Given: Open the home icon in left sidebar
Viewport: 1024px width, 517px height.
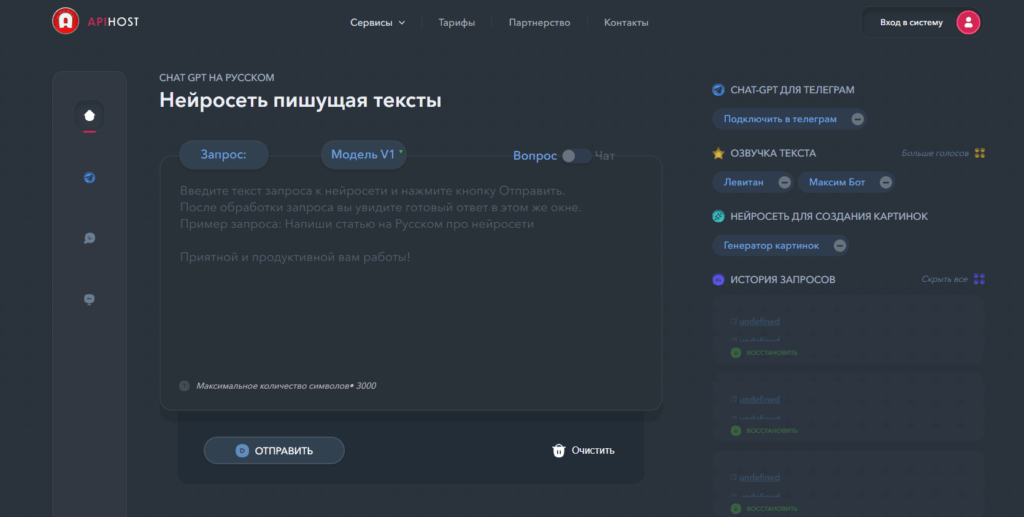Looking at the screenshot, I should [x=89, y=116].
